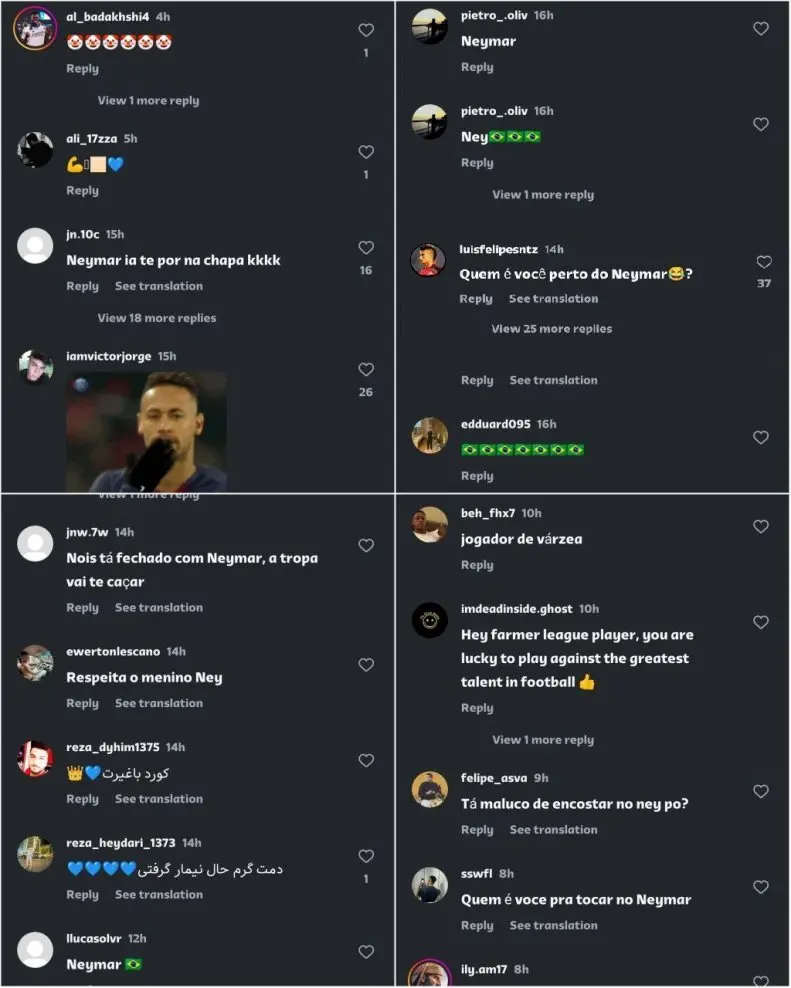The height and width of the screenshot is (988, 791).
Task: Show 1 more reply under al_badakhshi4
Action: click(148, 100)
